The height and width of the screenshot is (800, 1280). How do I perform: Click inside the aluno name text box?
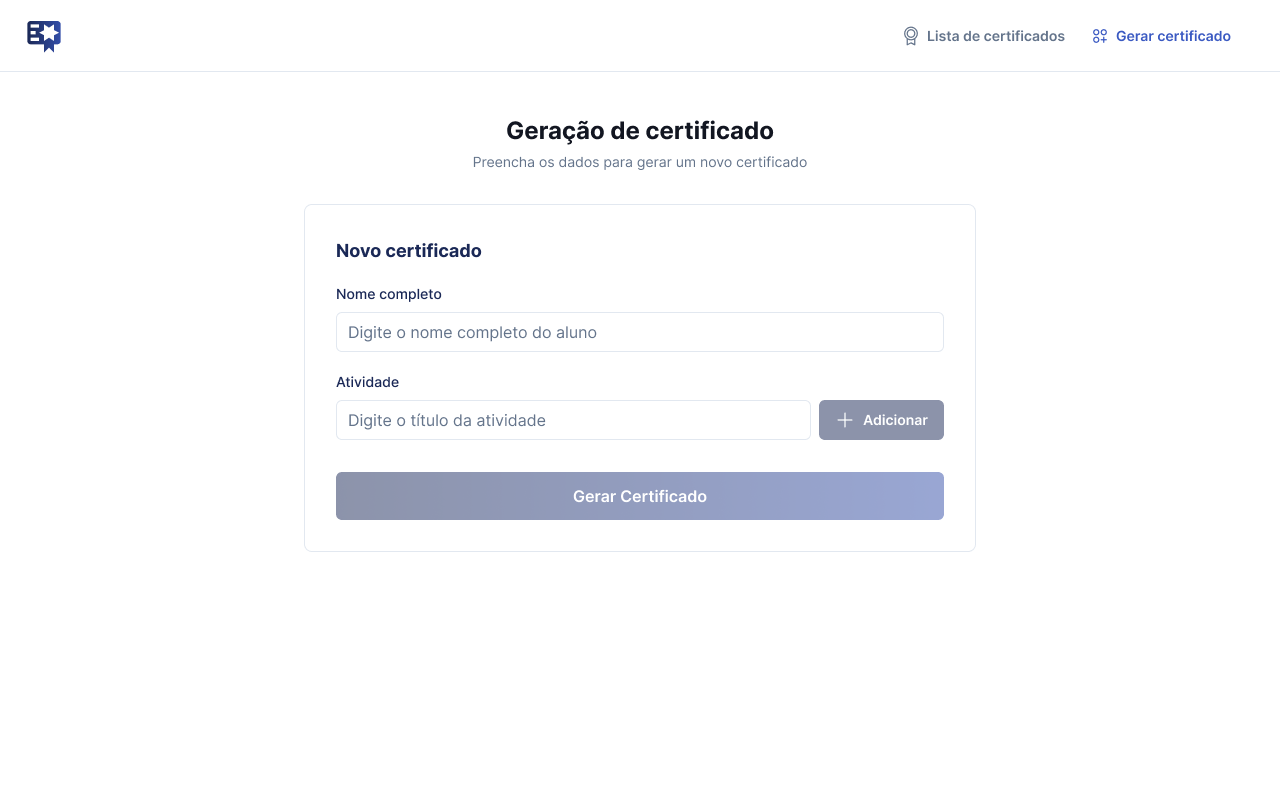click(639, 332)
